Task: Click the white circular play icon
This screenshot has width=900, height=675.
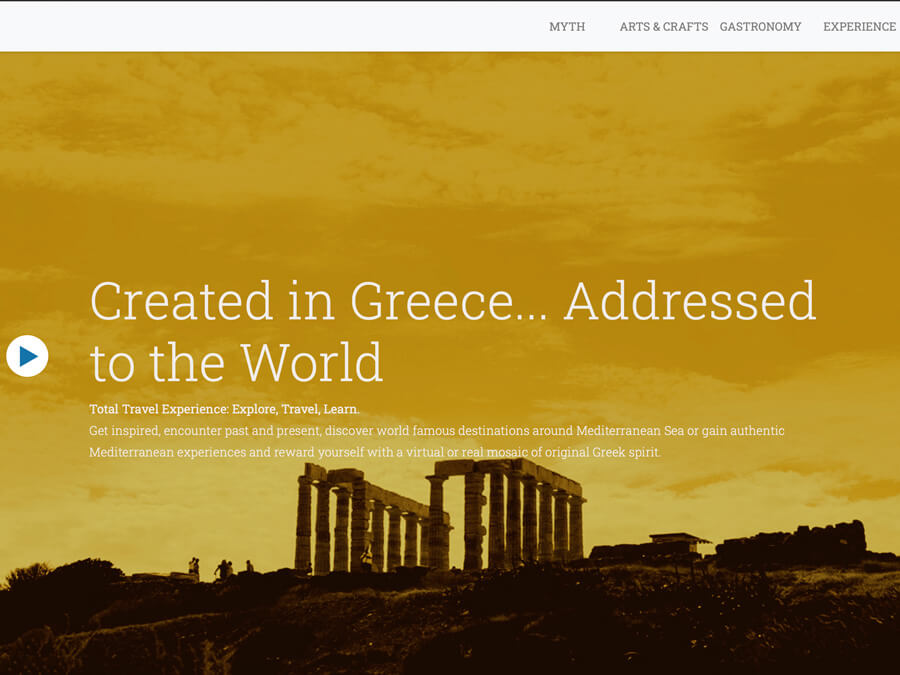Action: coord(27,357)
